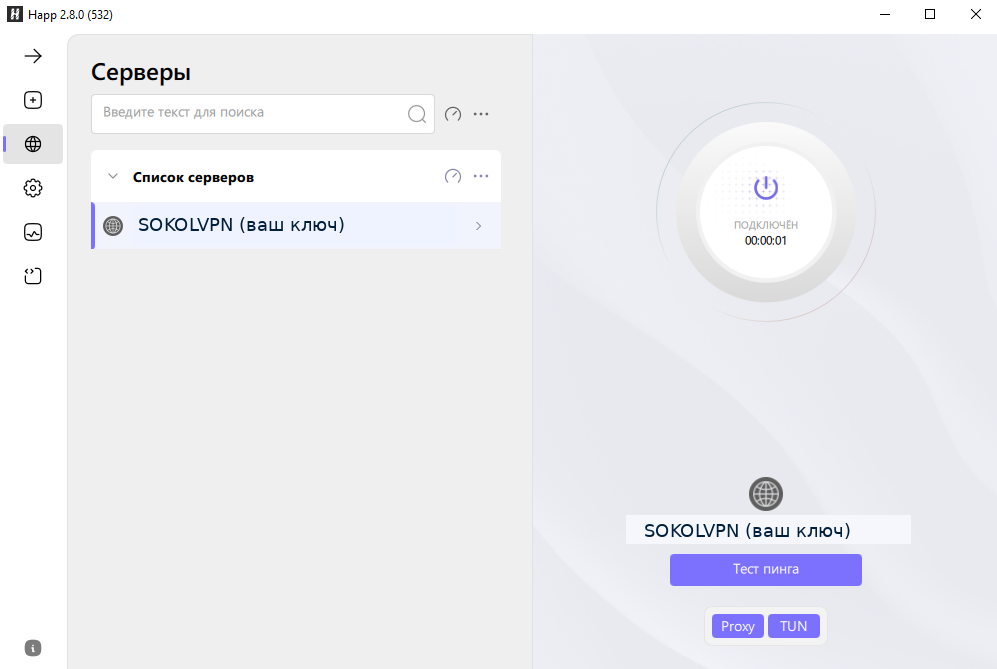This screenshot has height=669, width=997.
Task: Switch connection mode to TUN
Action: (x=794, y=625)
